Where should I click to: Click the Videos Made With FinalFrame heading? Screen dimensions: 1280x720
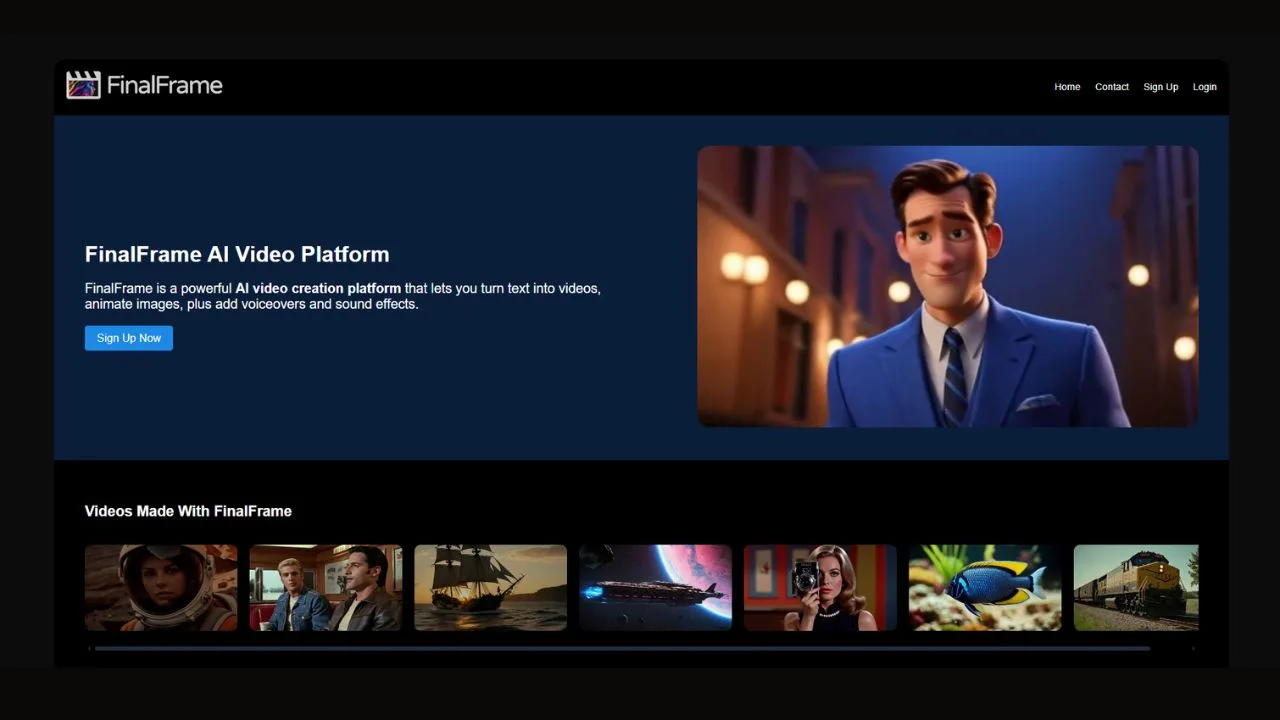coord(188,511)
